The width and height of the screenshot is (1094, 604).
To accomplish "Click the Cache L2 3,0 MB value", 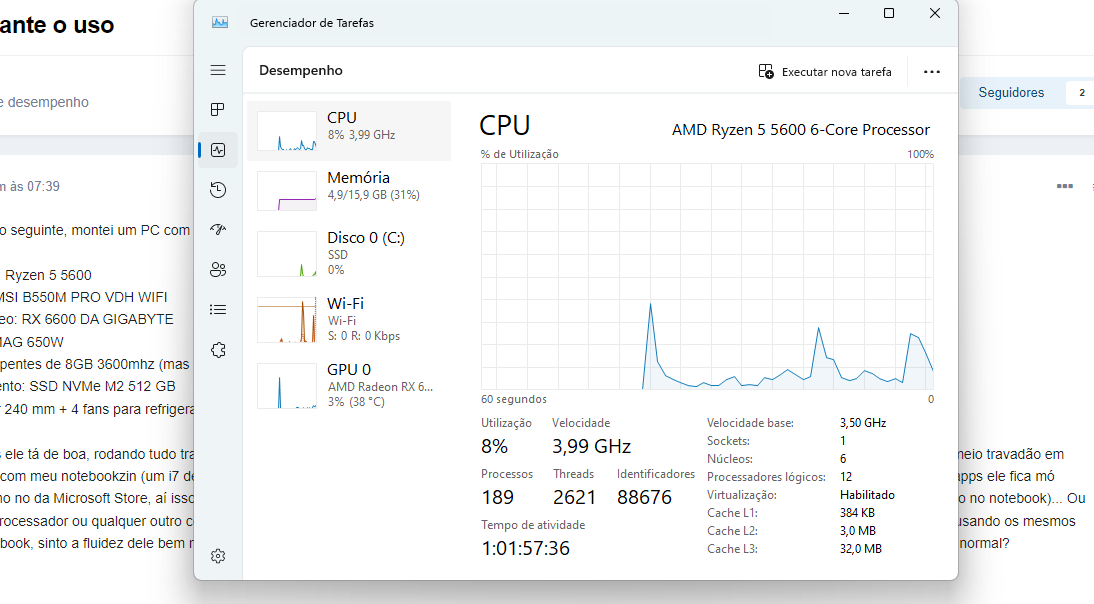I will click(857, 531).
